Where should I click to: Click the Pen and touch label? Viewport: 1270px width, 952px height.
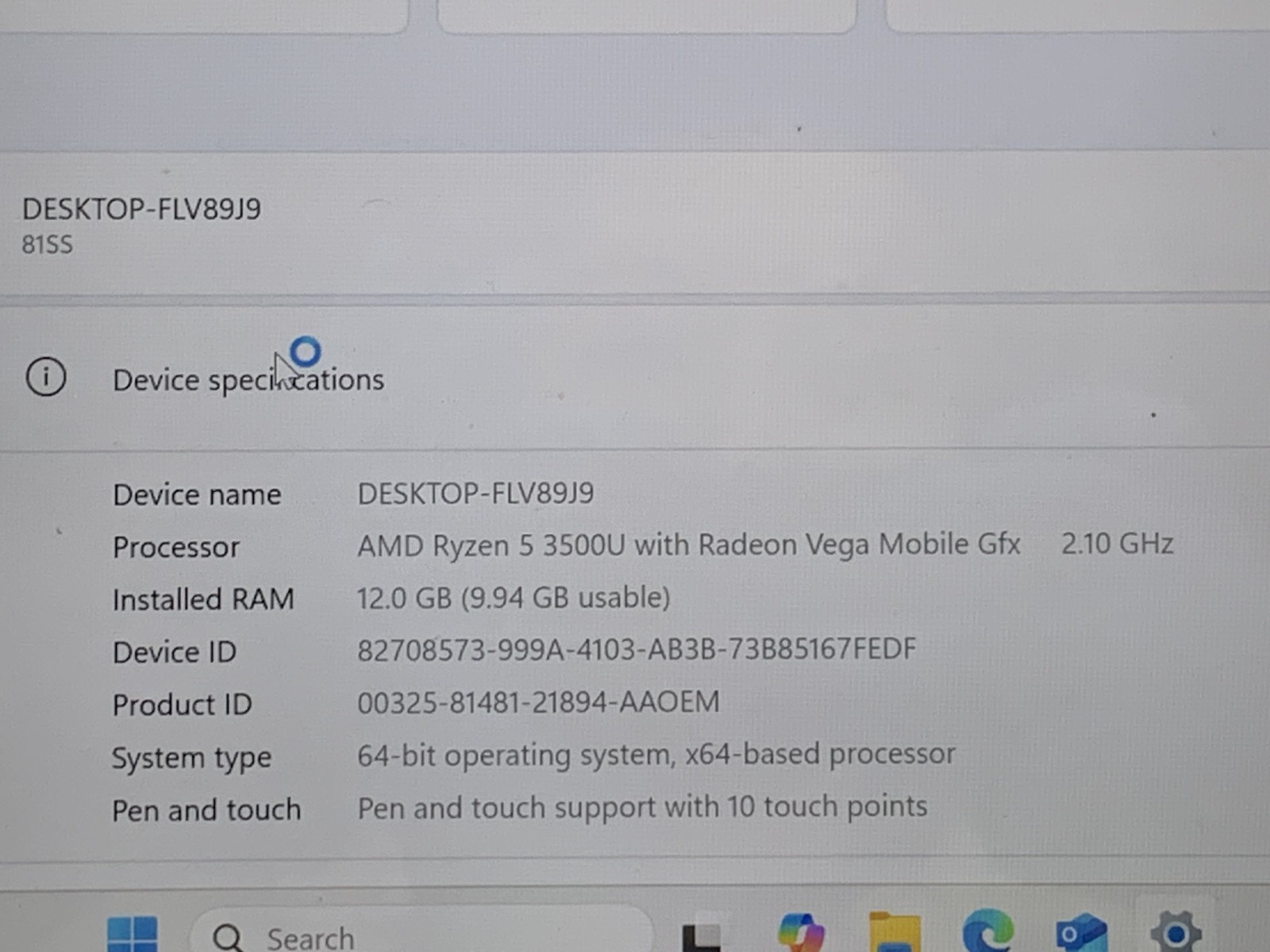(x=206, y=810)
